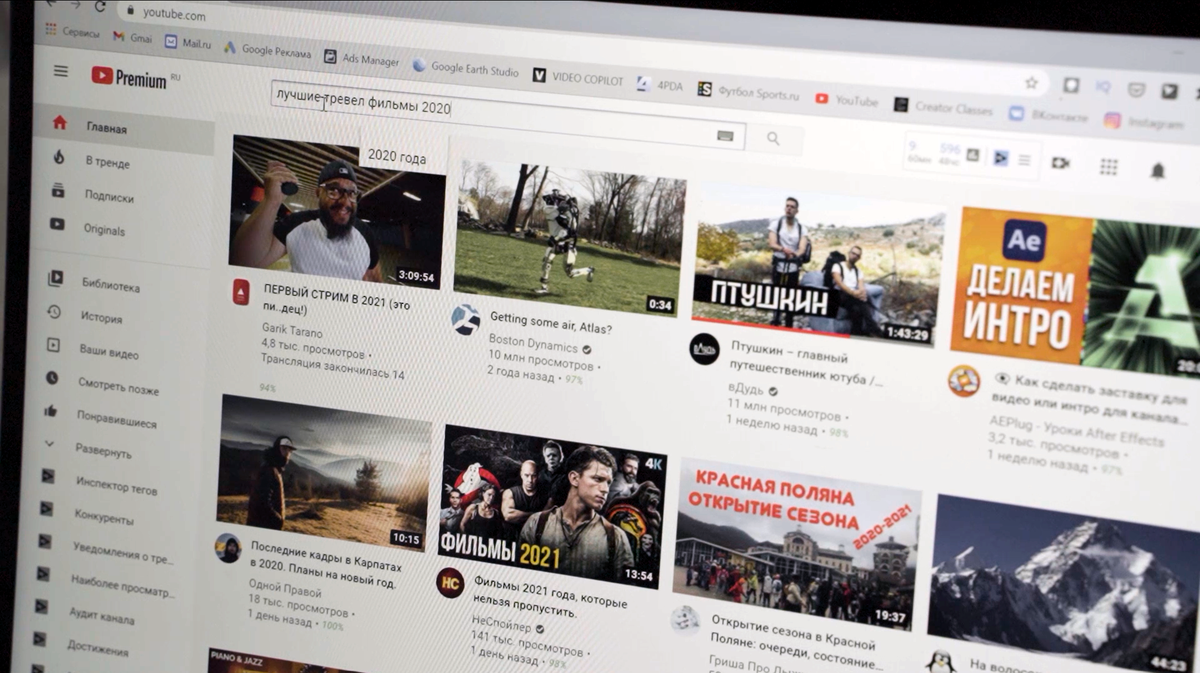The width and height of the screenshot is (1200, 673).
Task: Click the YouTube Premium logo
Action: coord(129,77)
